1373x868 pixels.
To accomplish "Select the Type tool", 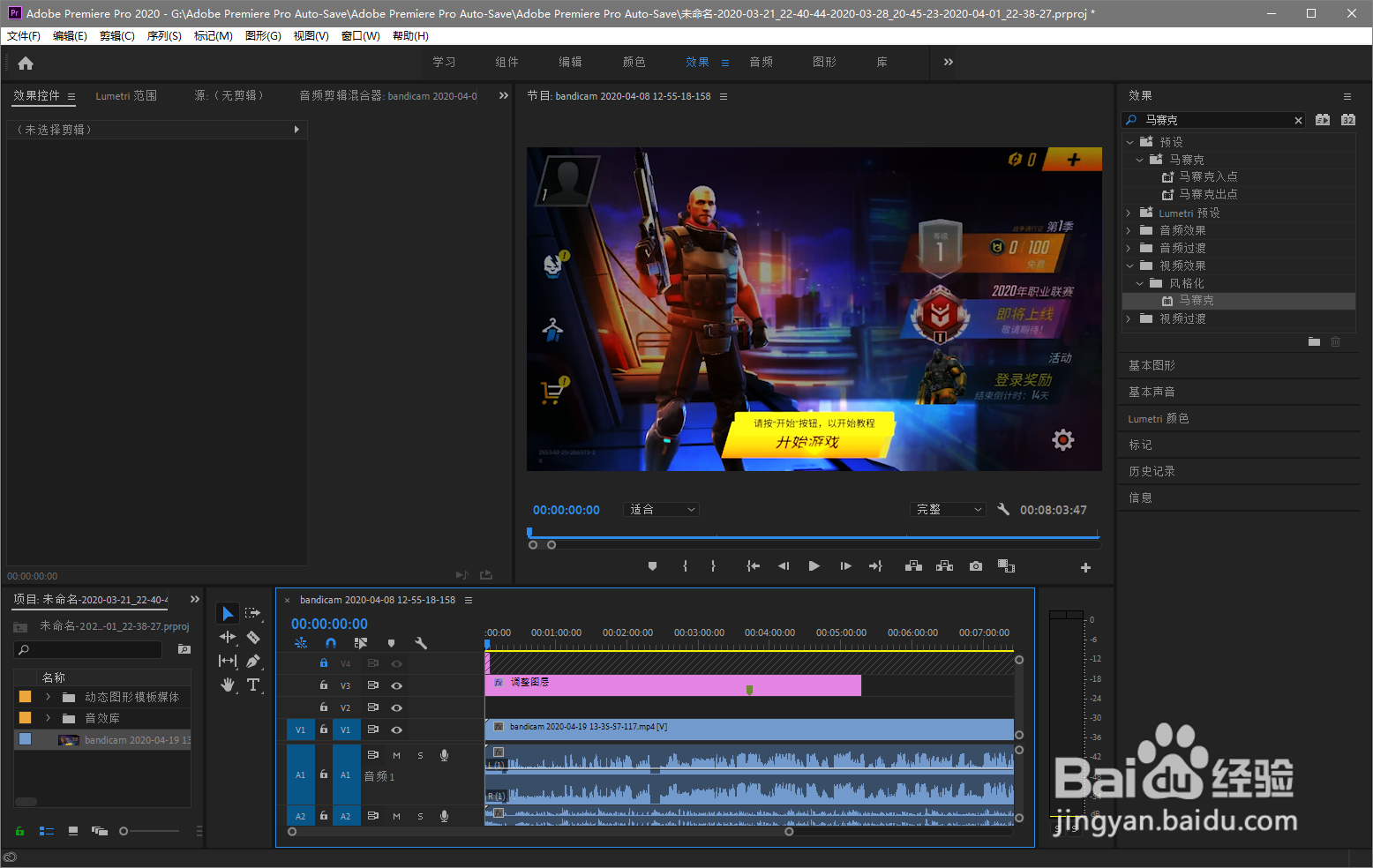I will pos(253,685).
